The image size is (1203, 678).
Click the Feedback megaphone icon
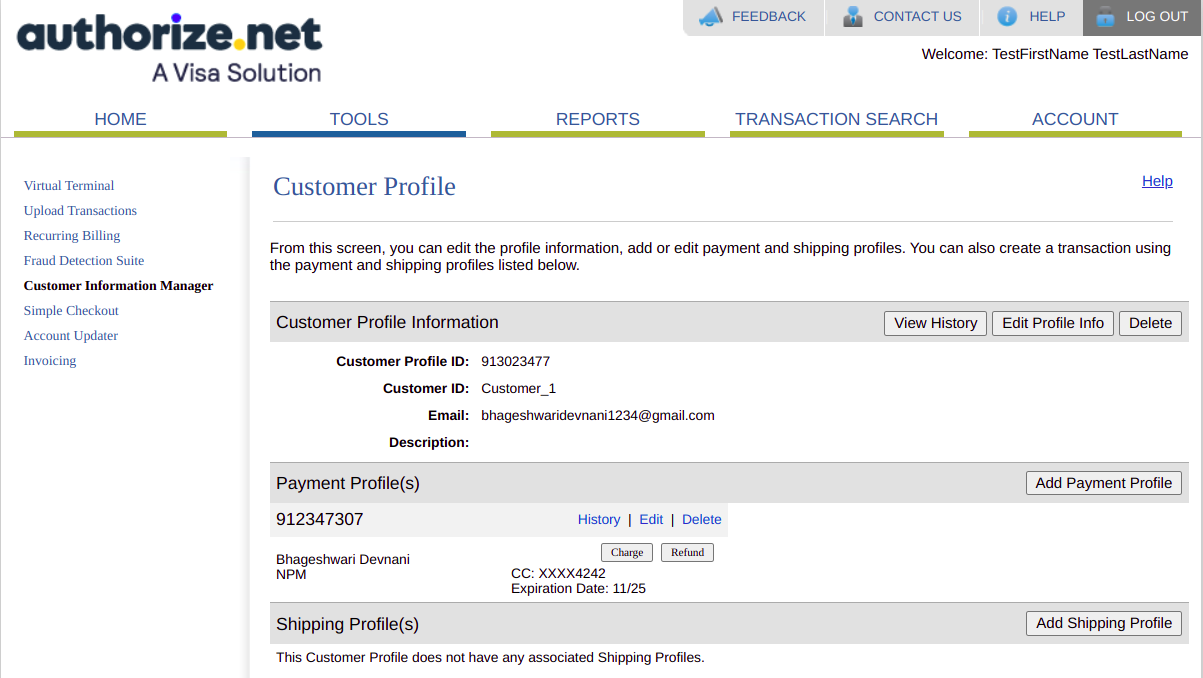click(710, 17)
